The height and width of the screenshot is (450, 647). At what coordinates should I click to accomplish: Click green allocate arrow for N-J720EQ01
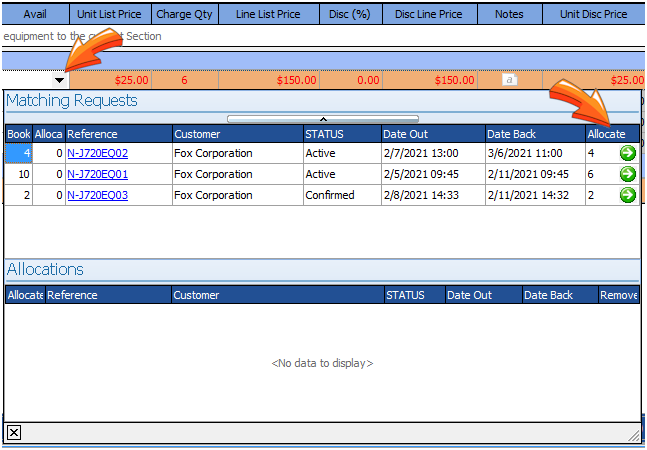(627, 174)
